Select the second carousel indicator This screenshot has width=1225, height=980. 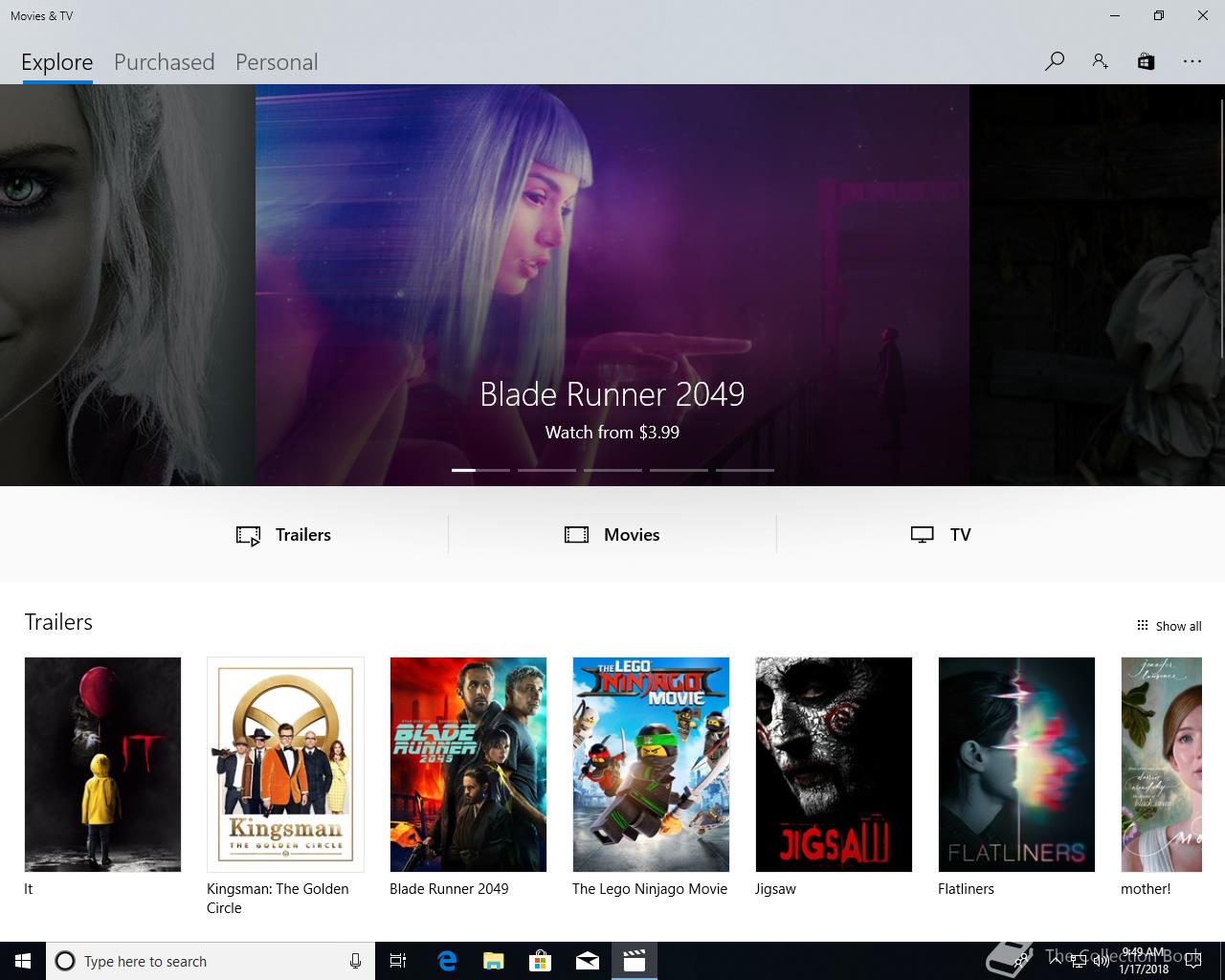pyautogui.click(x=546, y=470)
